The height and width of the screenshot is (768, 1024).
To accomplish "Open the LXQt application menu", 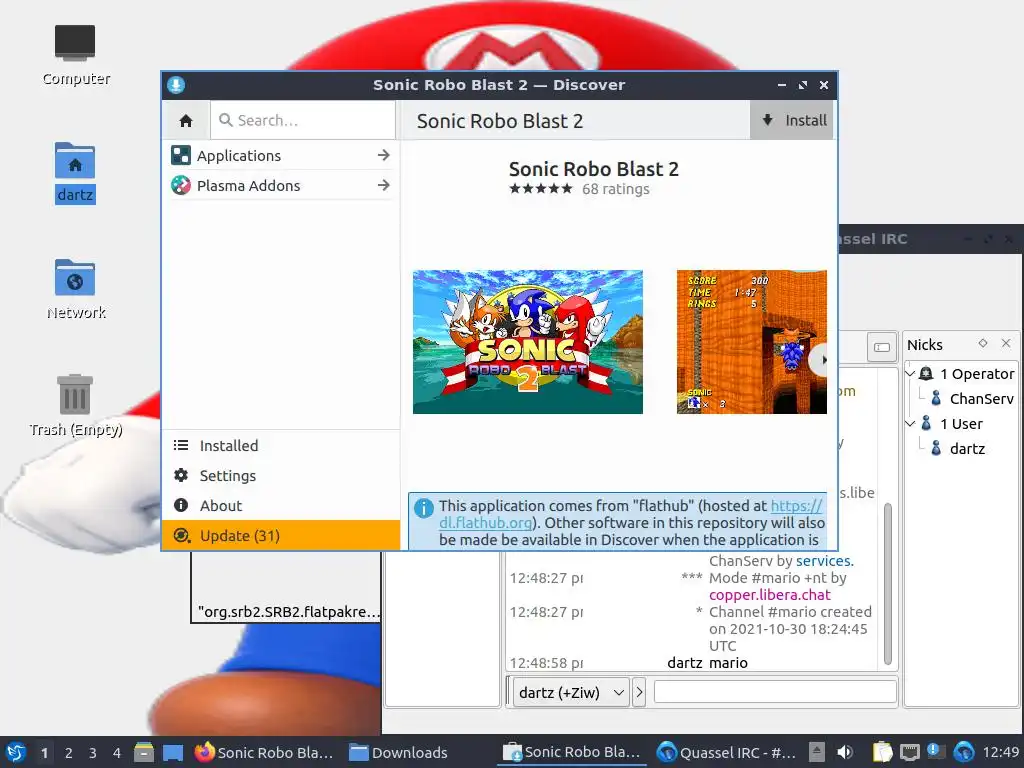I will point(16,752).
